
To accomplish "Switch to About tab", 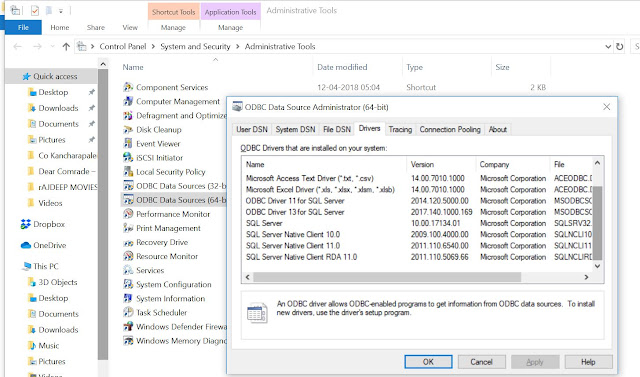I will [x=498, y=129].
